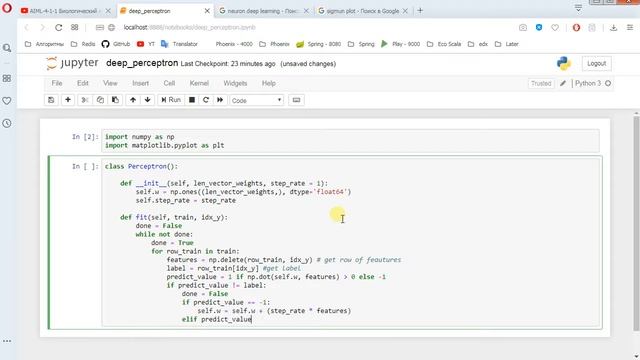
Task: Restart the kernel with the circular arrow icon
Action: click(x=206, y=100)
